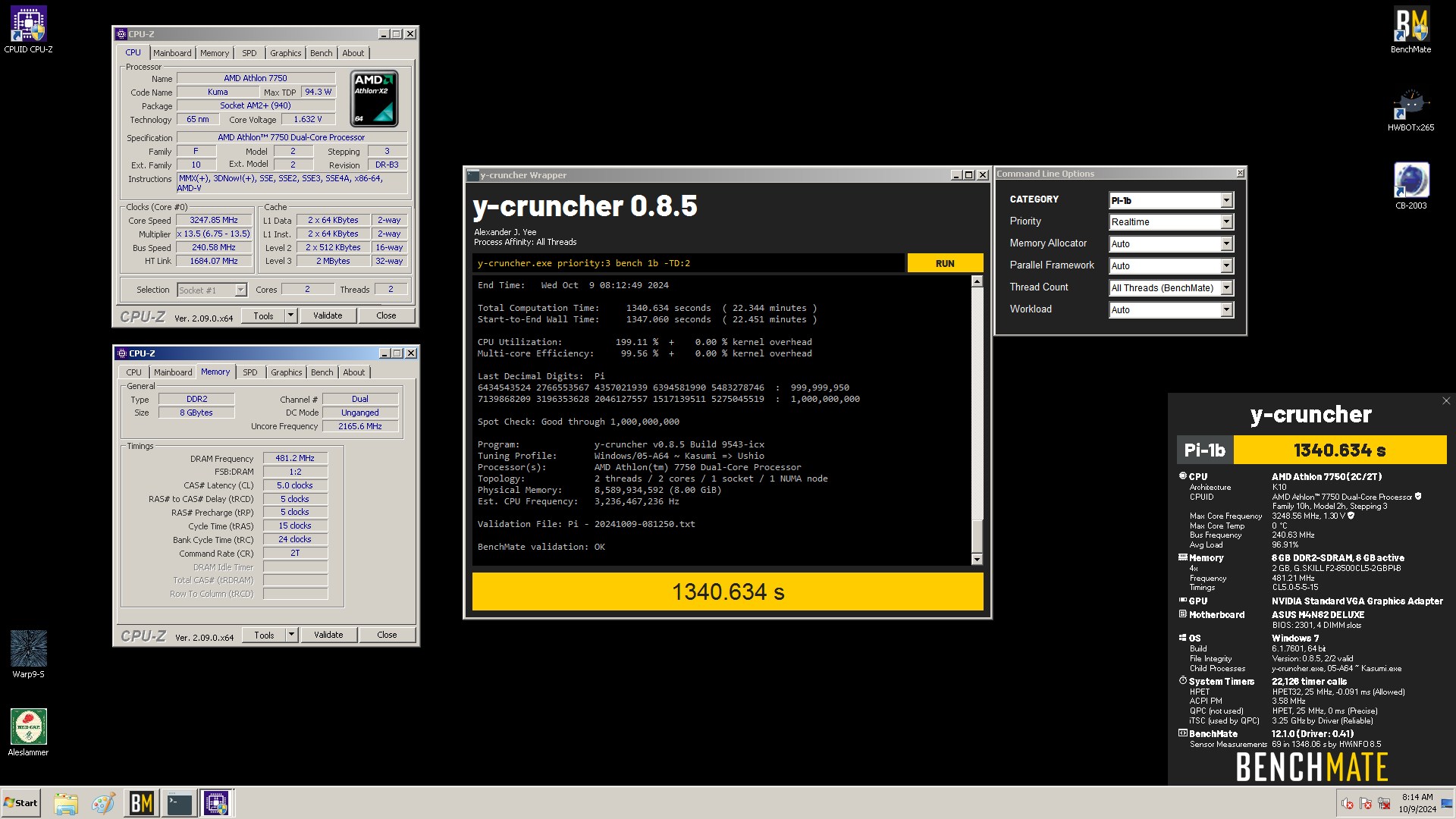Screen dimensions: 1456x819
Task: Click Close in top CPU-Z window
Action: click(386, 316)
